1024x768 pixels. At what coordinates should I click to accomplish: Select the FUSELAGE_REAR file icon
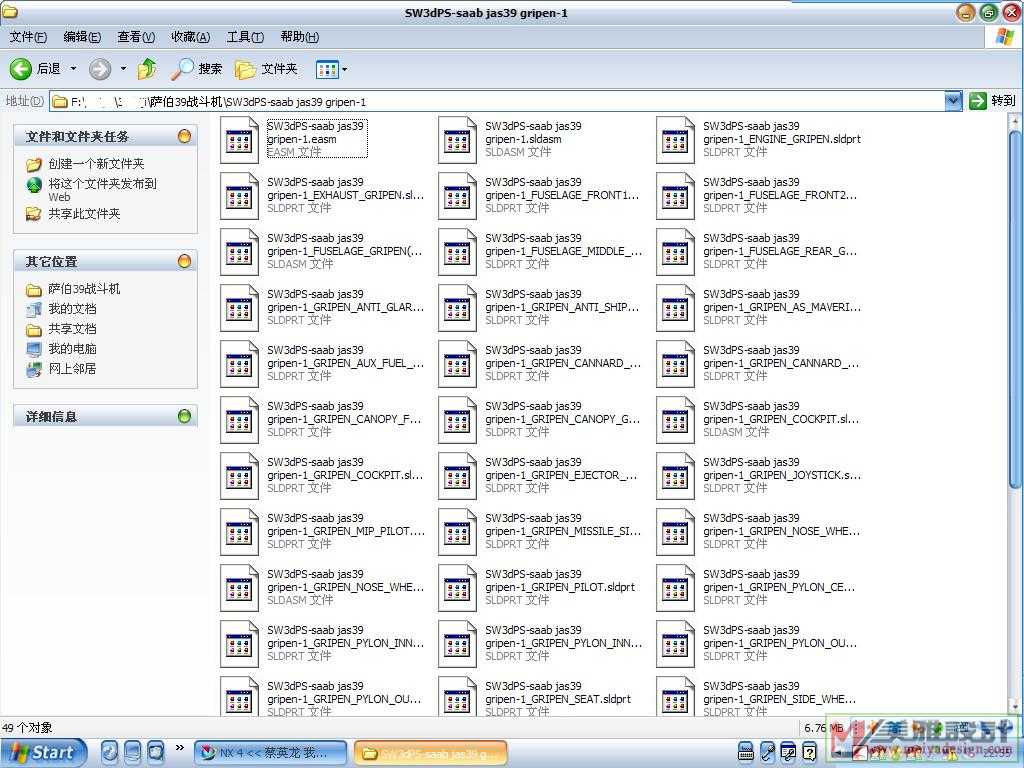coord(675,251)
